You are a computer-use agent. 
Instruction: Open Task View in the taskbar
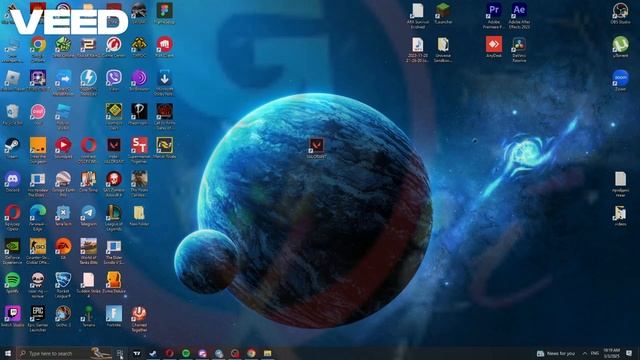tap(120, 353)
